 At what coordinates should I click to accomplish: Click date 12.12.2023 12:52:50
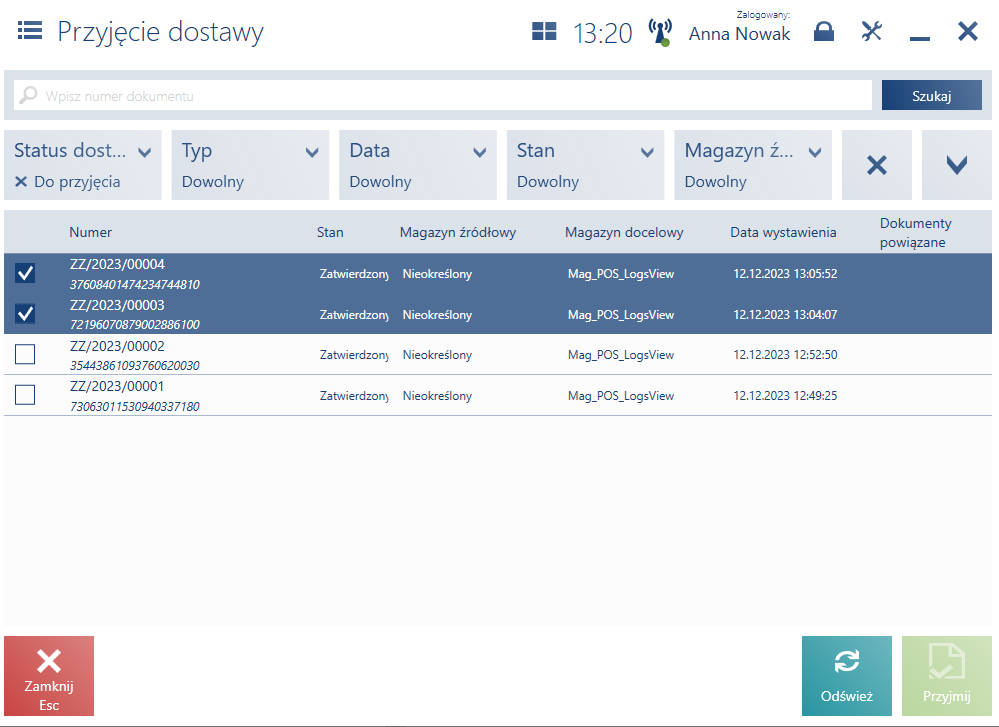[x=785, y=354]
